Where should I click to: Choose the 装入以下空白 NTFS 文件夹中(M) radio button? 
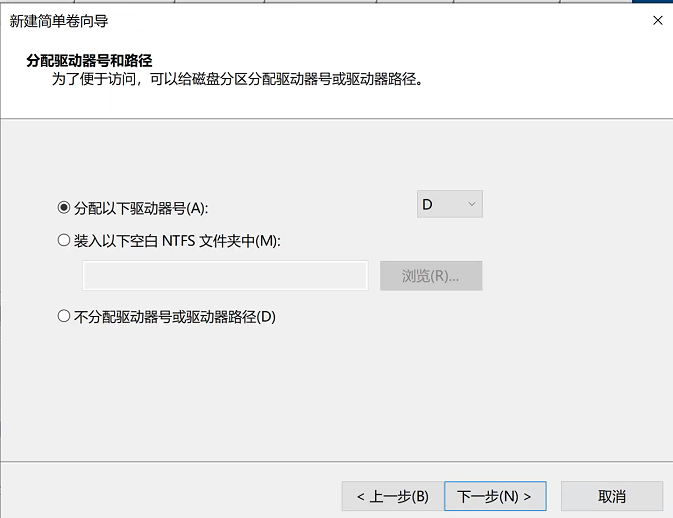[65, 241]
